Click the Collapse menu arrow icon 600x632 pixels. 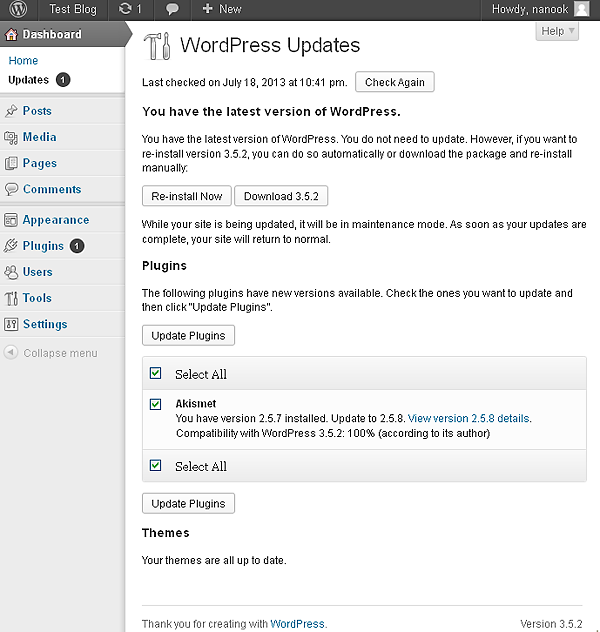(11, 352)
